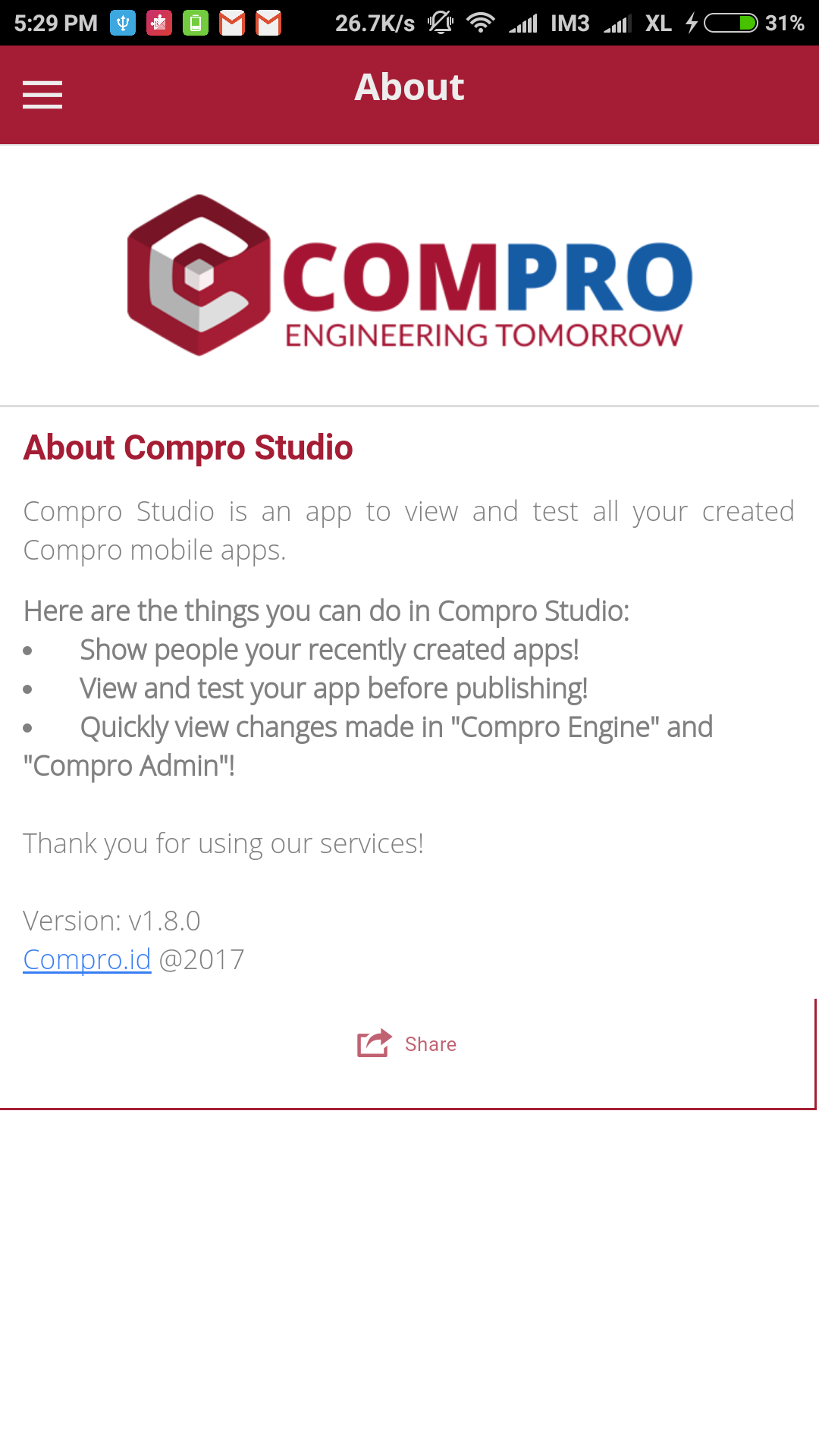Tap the Version v1.8.0 text
Screen dimensions: 819x1456
coord(111,921)
